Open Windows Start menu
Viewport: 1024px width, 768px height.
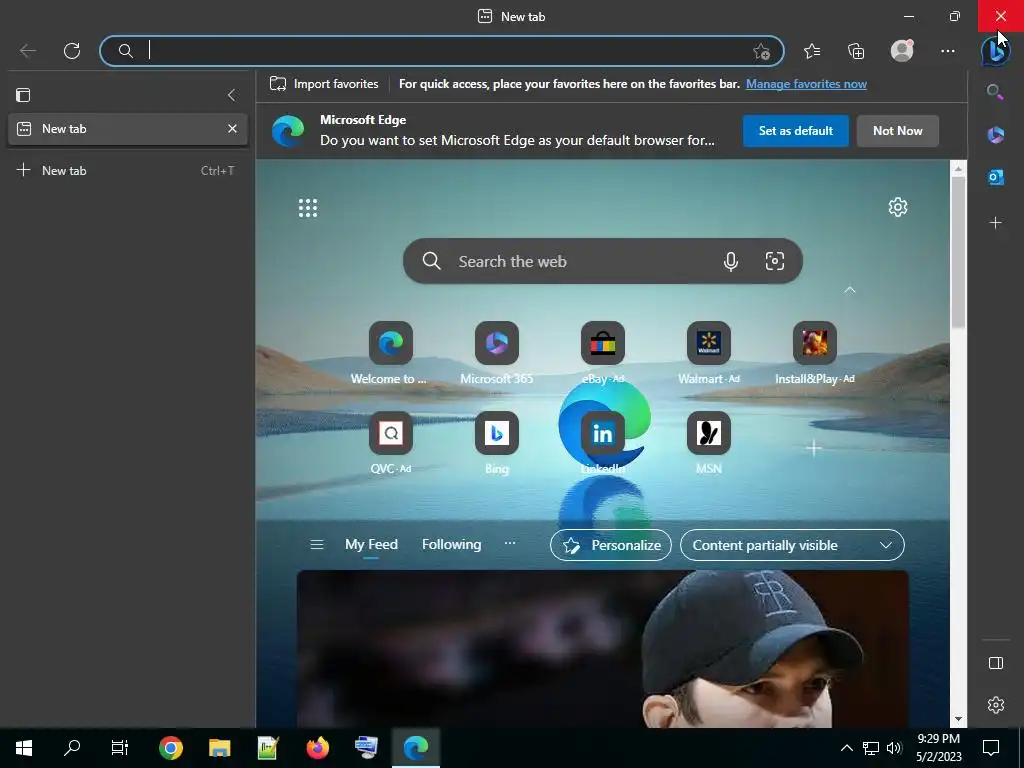24,748
